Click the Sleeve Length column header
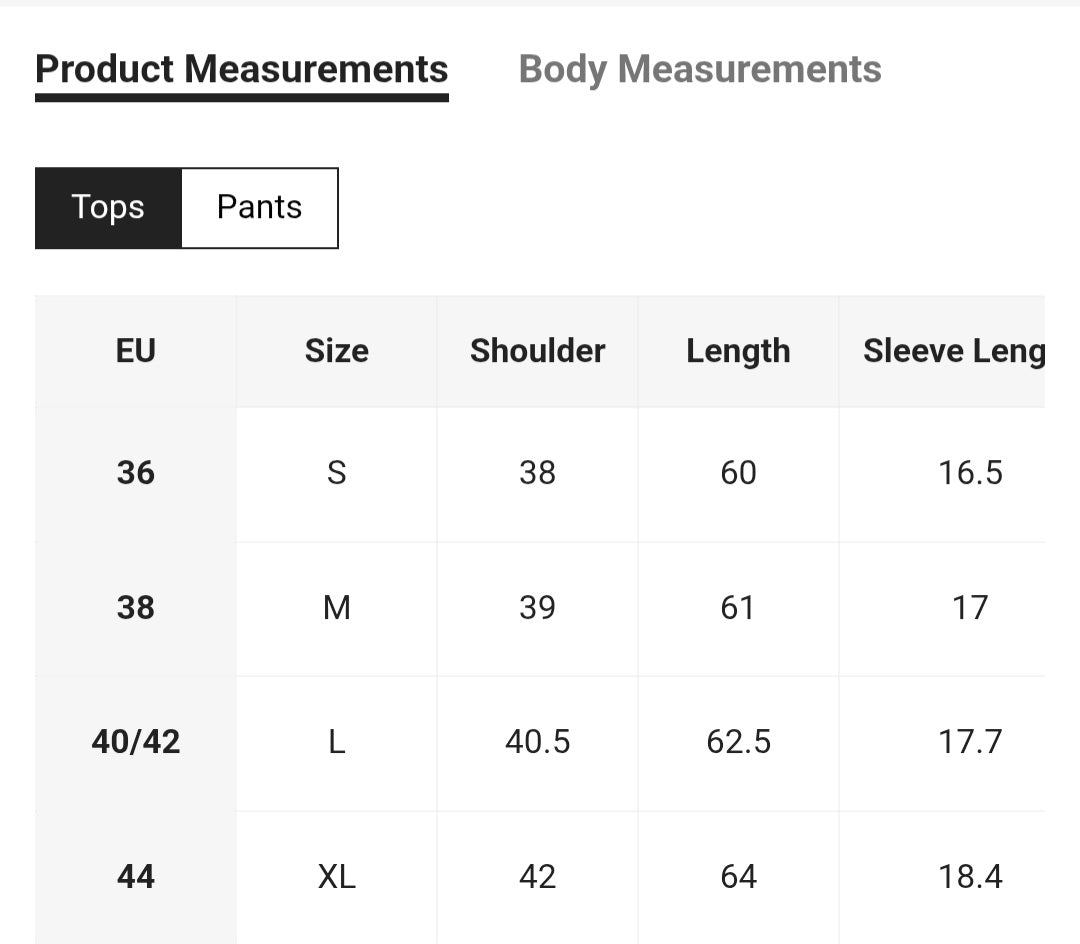 point(953,351)
